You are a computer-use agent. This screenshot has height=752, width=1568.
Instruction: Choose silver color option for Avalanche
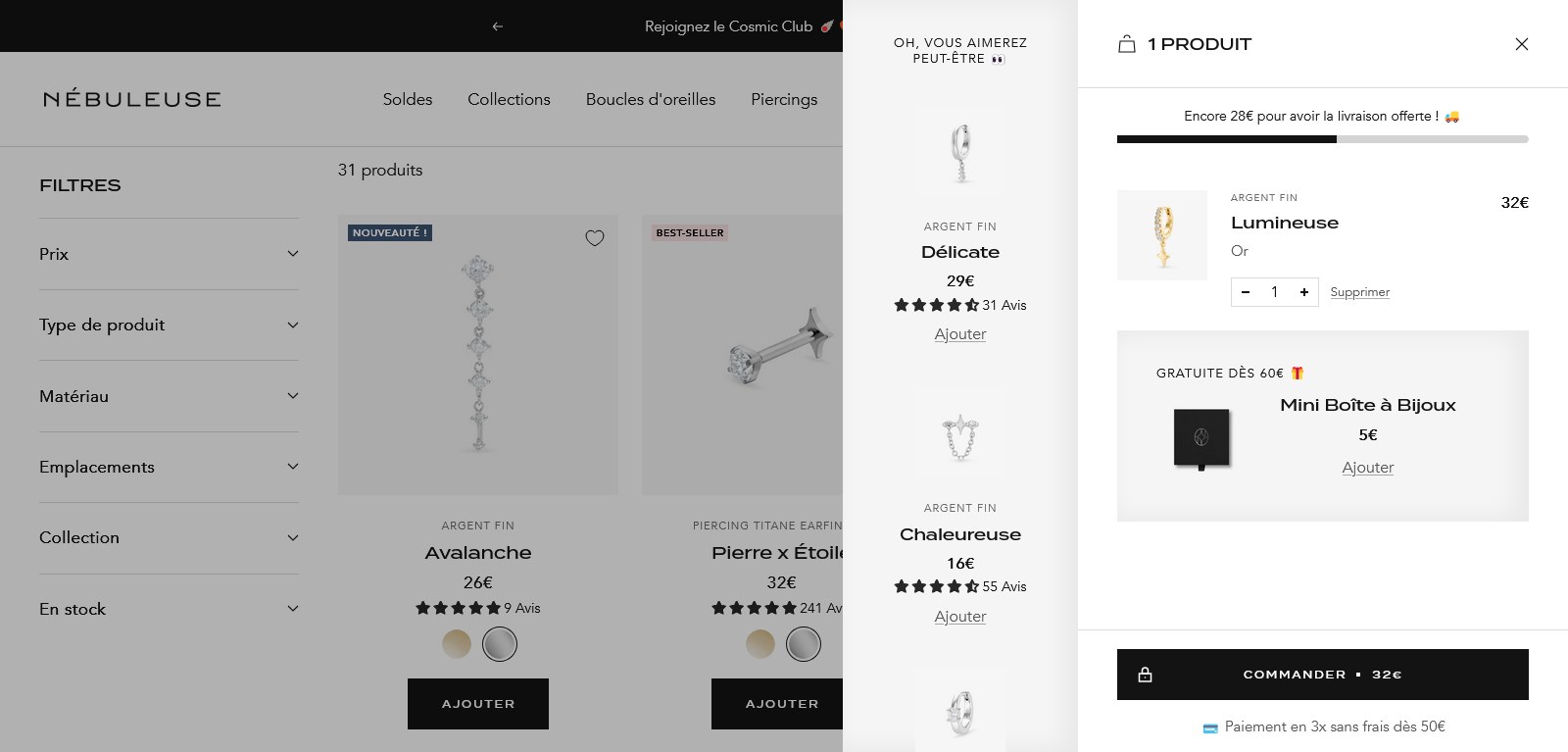pyautogui.click(x=500, y=644)
